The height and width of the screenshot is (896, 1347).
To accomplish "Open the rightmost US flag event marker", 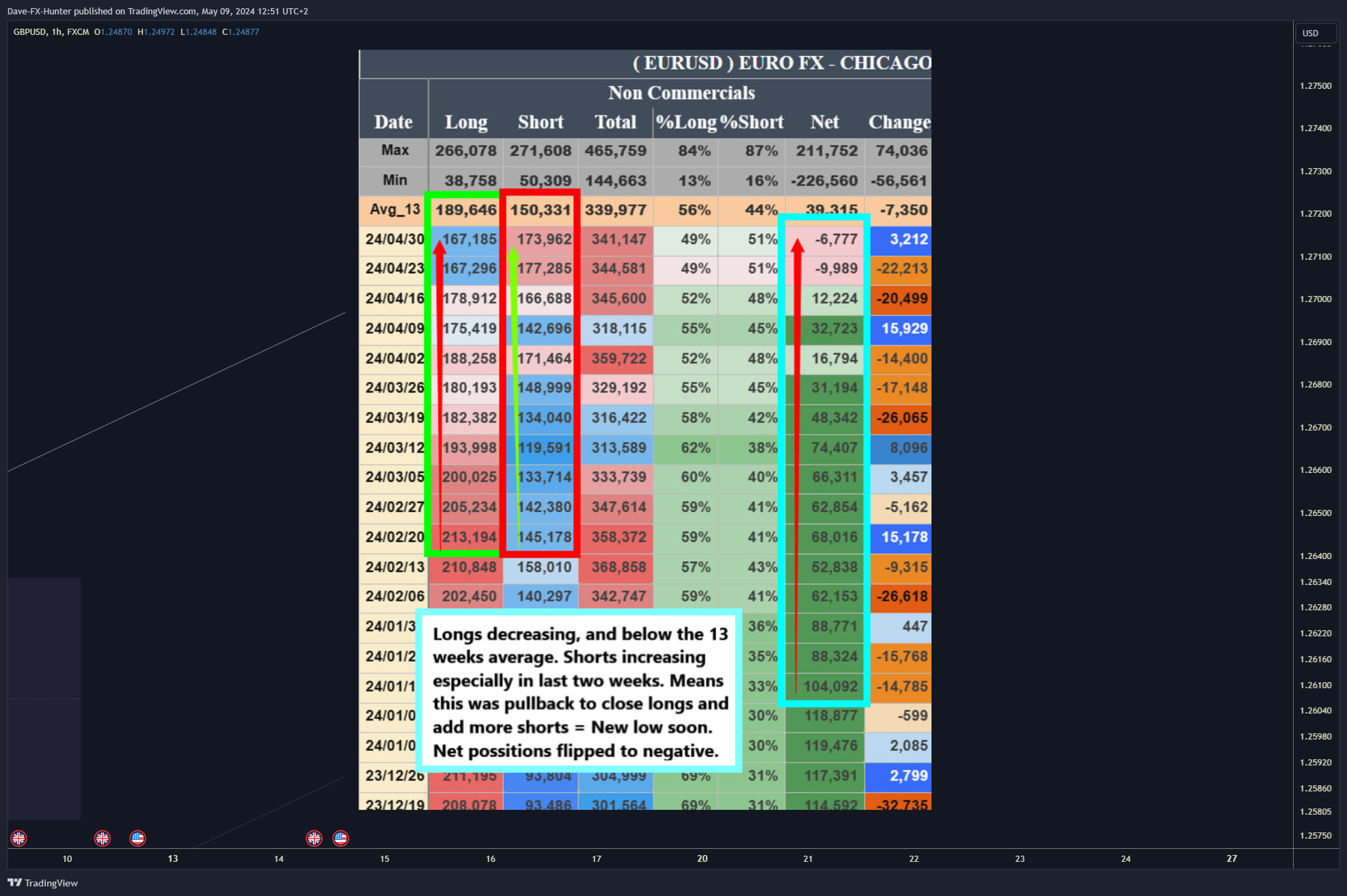I will coord(340,838).
